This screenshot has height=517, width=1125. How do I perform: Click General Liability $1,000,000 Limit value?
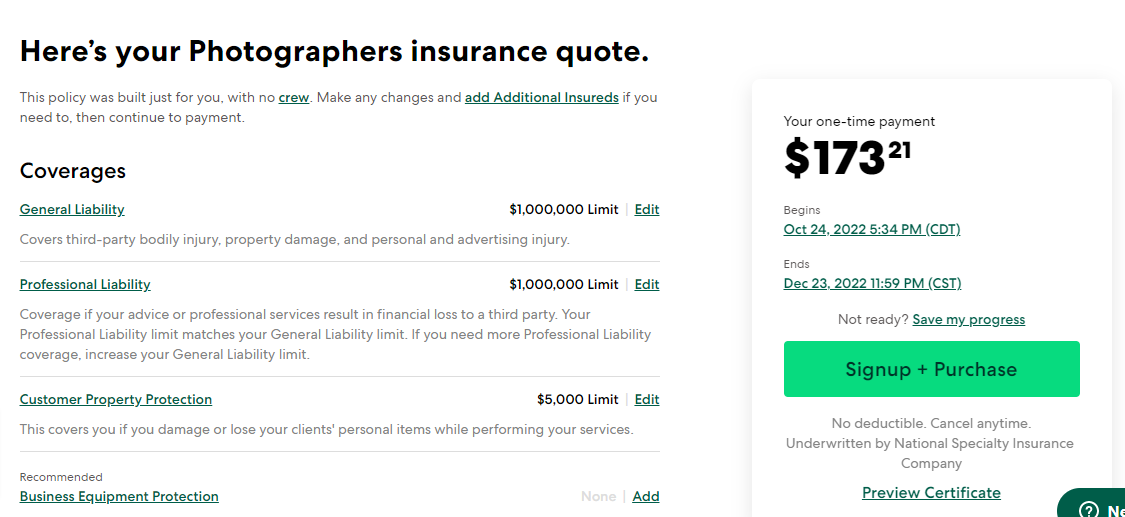click(x=563, y=209)
